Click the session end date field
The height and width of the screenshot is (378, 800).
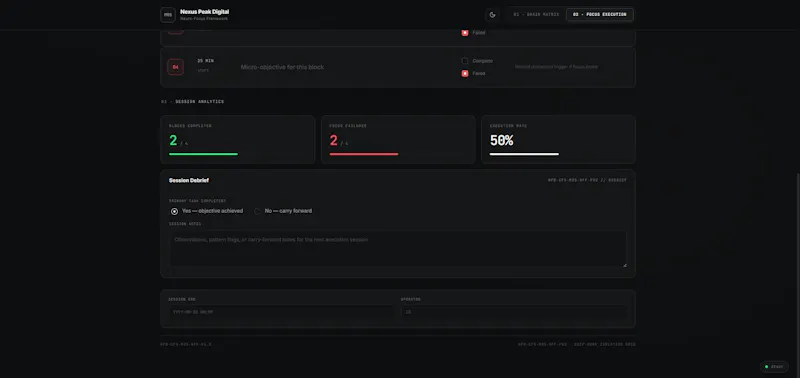tap(282, 312)
